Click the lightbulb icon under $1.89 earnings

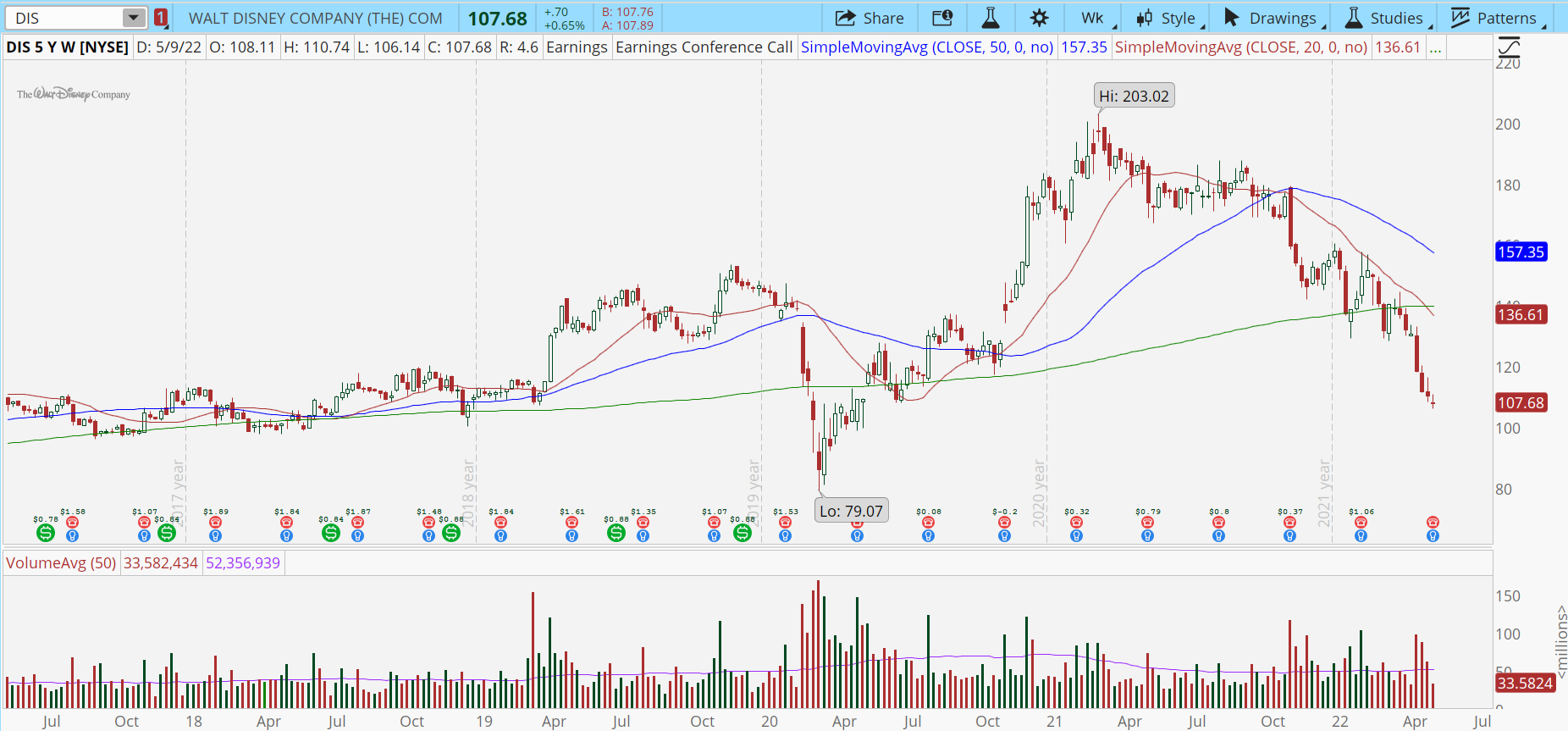(x=215, y=536)
